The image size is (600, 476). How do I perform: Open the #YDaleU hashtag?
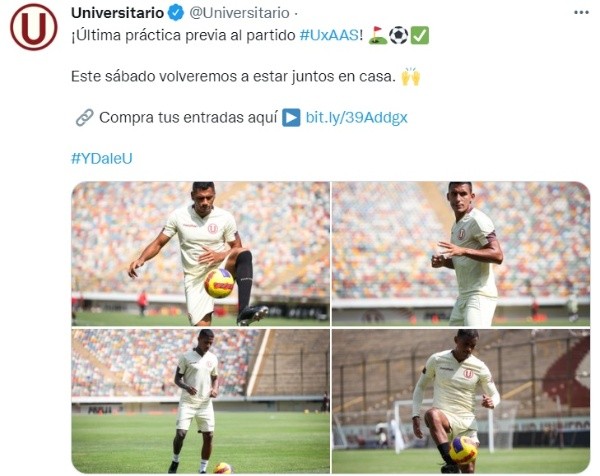click(102, 158)
